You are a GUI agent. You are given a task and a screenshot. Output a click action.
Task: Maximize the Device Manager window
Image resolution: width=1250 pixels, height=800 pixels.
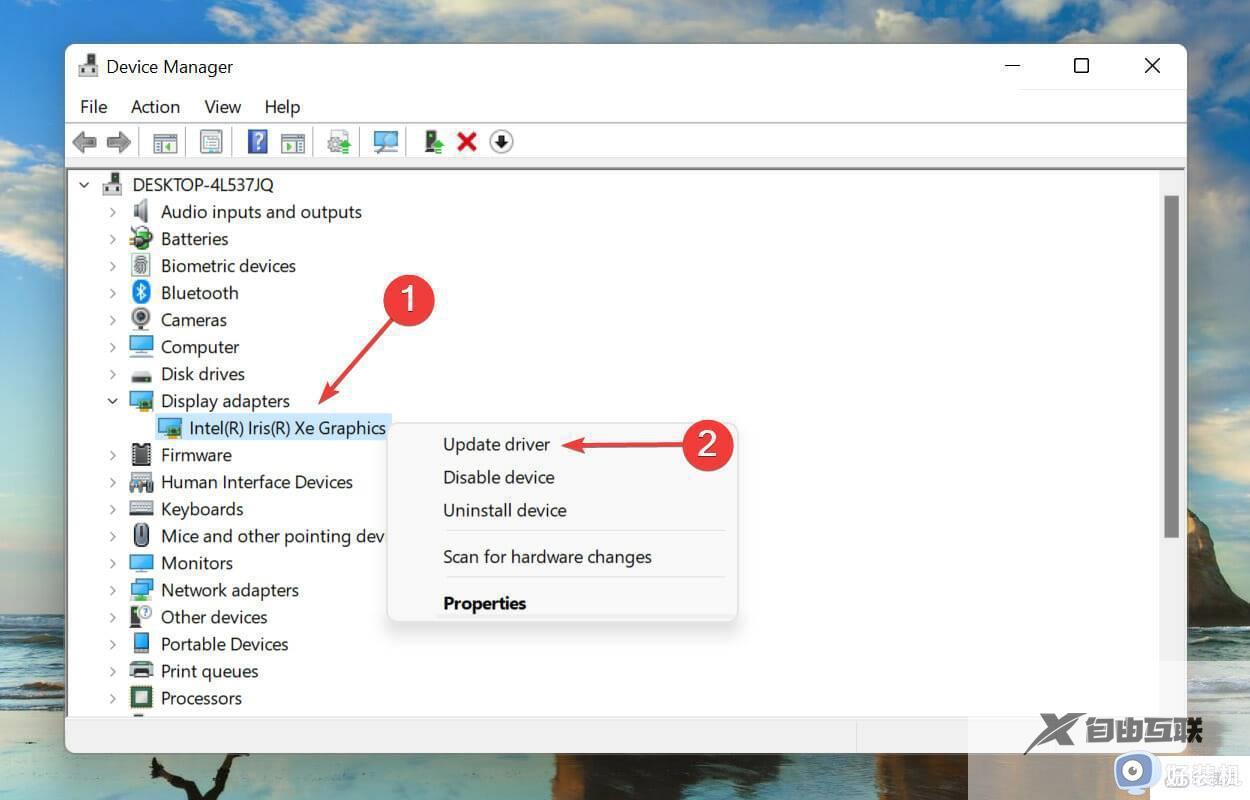pyautogui.click(x=1081, y=66)
